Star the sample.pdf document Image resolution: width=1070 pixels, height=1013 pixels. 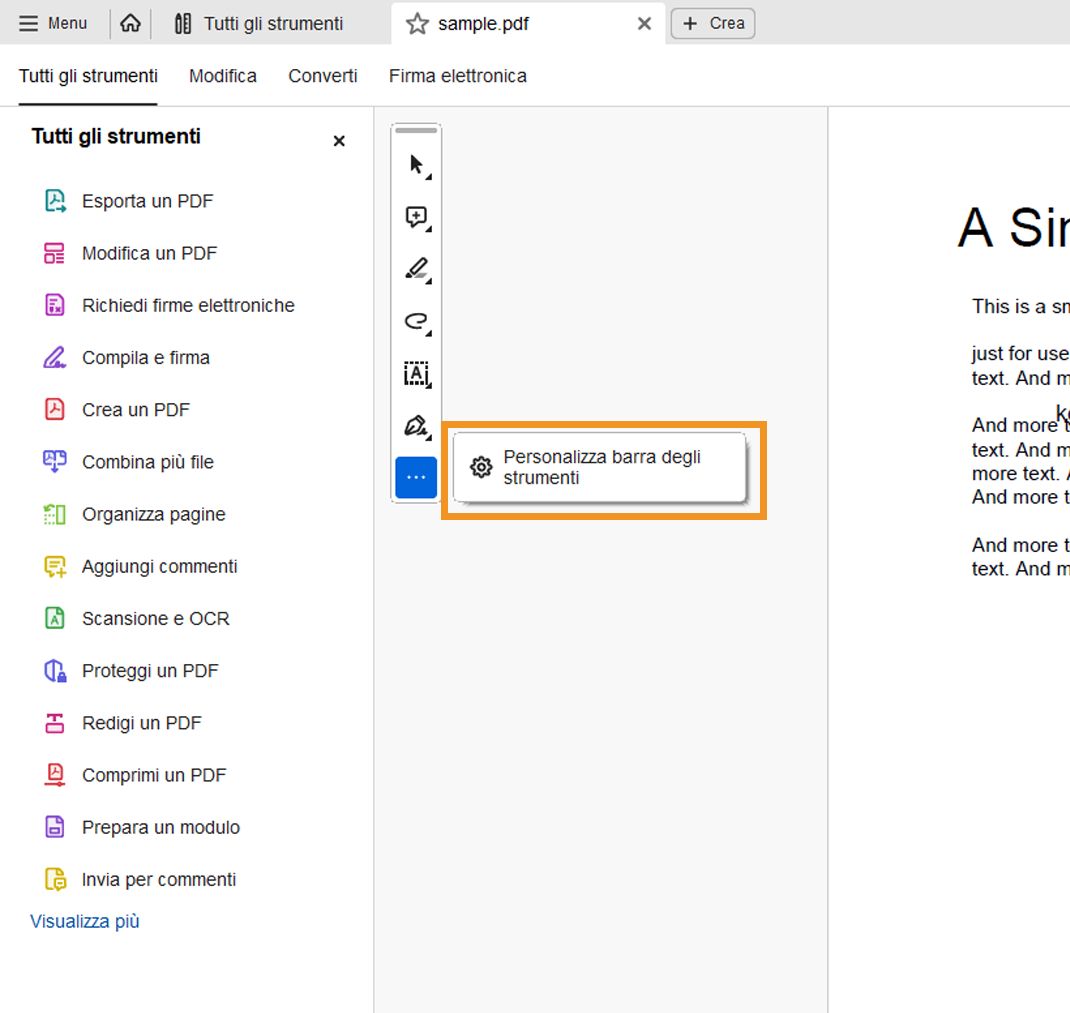click(417, 24)
